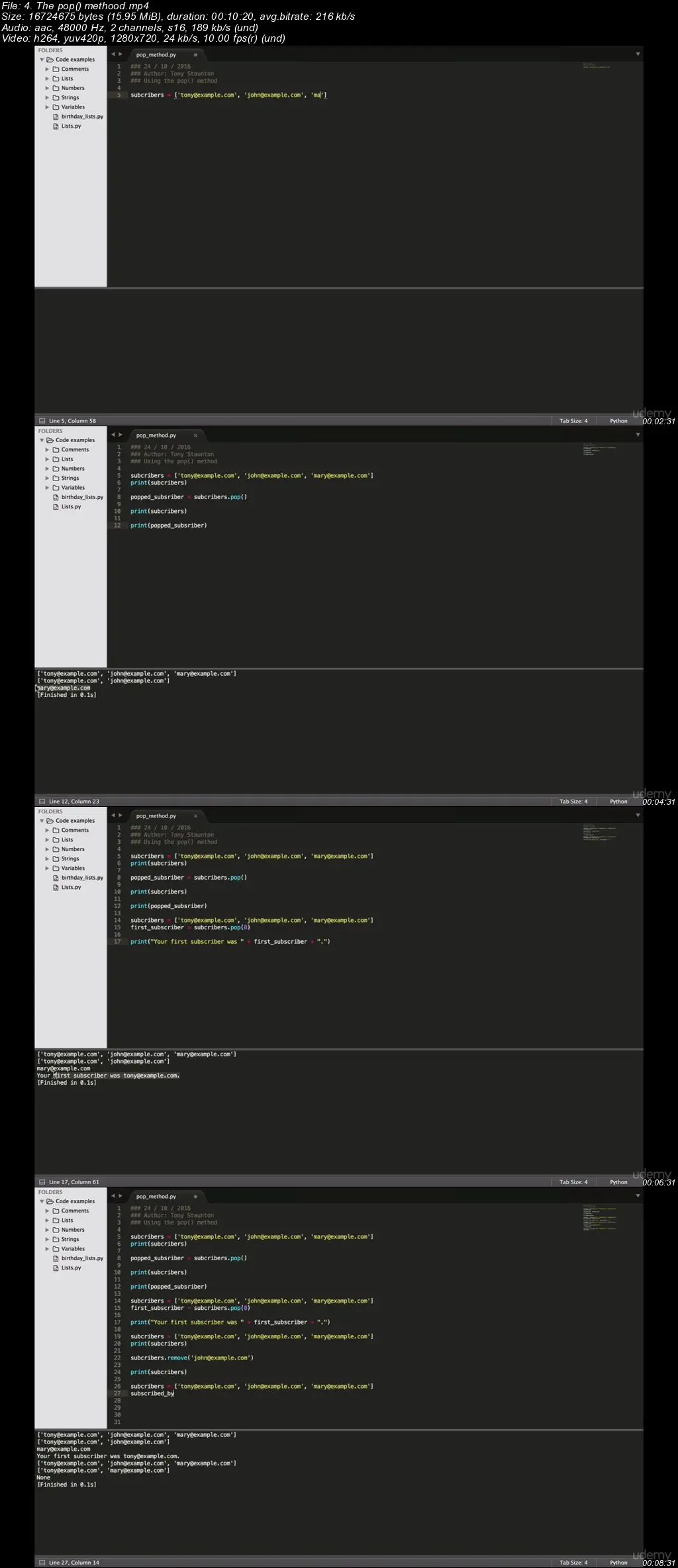The width and height of the screenshot is (678, 1568).
Task: Open birthday_lists.py in 00:08:31 frame sidebar
Action: (82, 1258)
